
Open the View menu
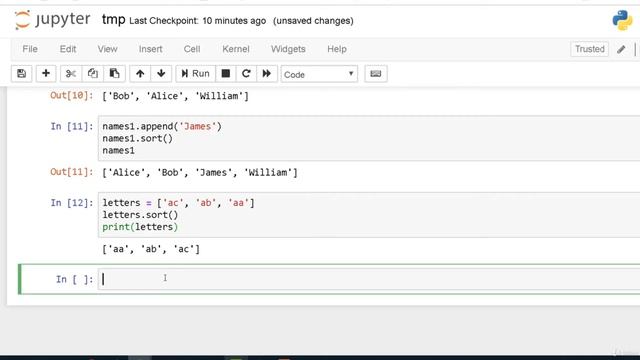click(x=107, y=49)
